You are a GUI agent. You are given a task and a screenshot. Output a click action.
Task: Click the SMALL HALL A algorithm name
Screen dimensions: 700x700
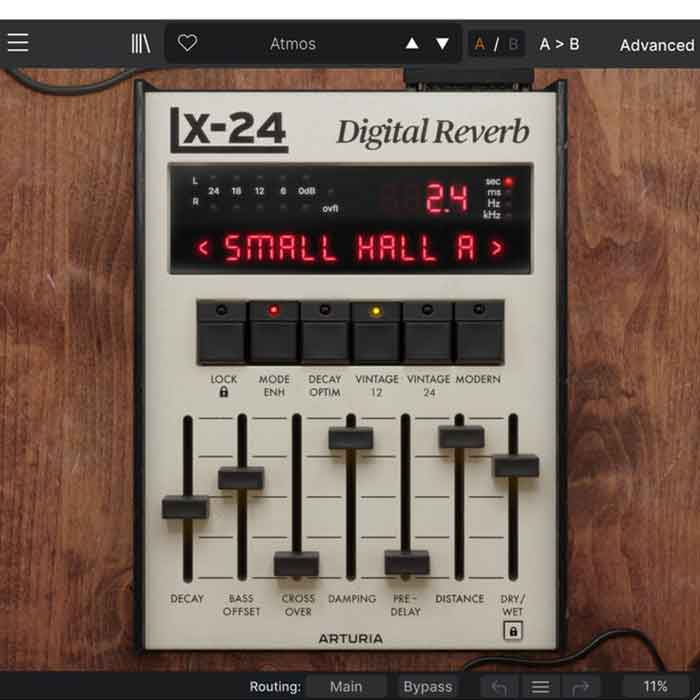(x=350, y=248)
